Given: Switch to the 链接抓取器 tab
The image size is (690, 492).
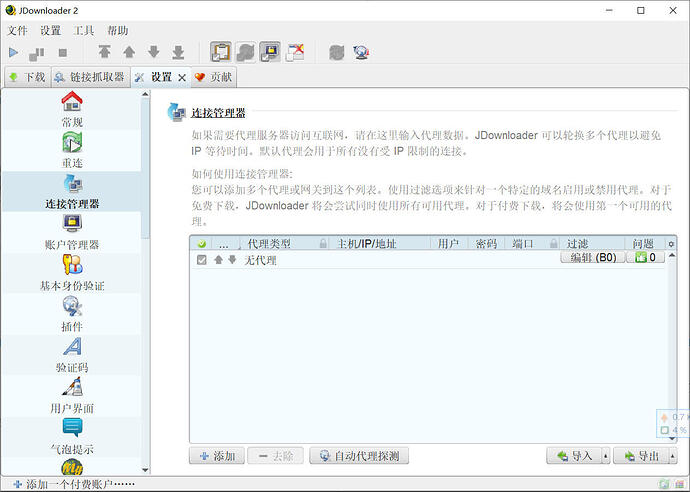Looking at the screenshot, I should tap(90, 77).
